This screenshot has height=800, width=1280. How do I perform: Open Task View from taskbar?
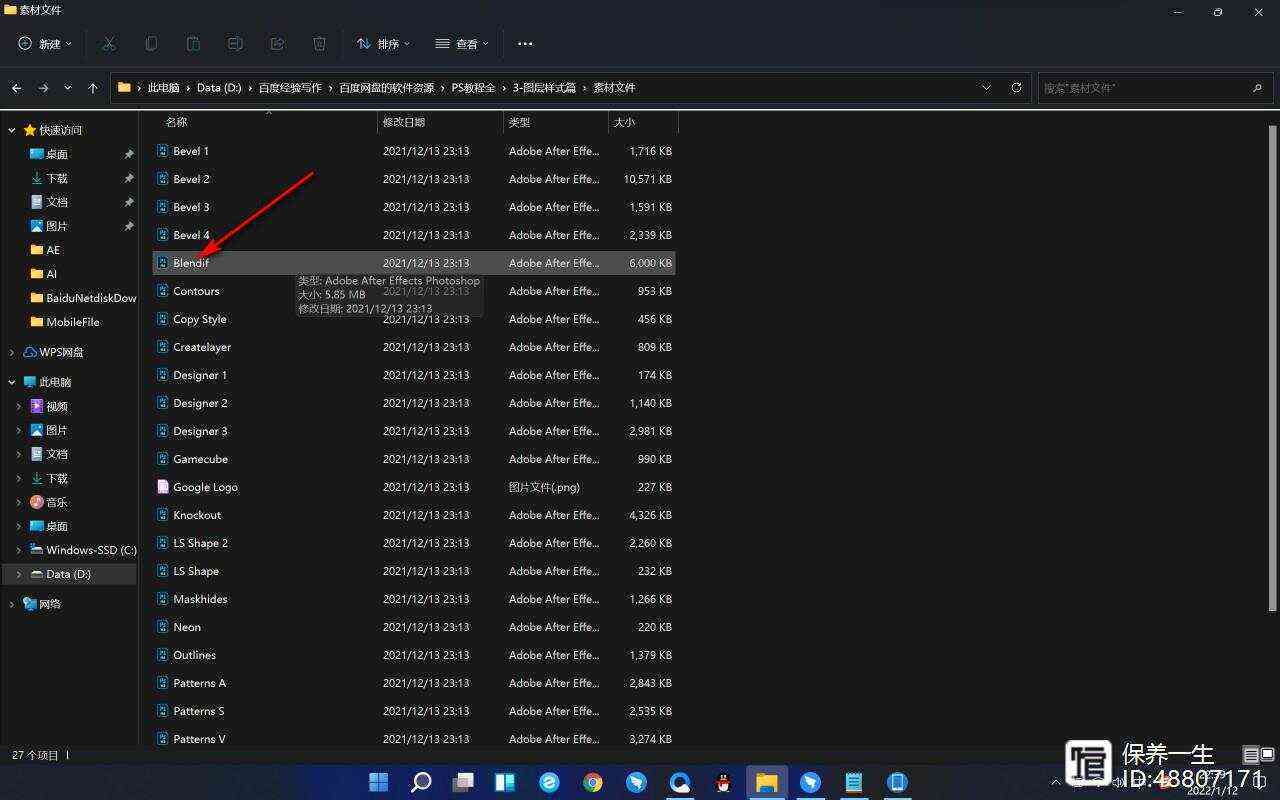[x=463, y=782]
